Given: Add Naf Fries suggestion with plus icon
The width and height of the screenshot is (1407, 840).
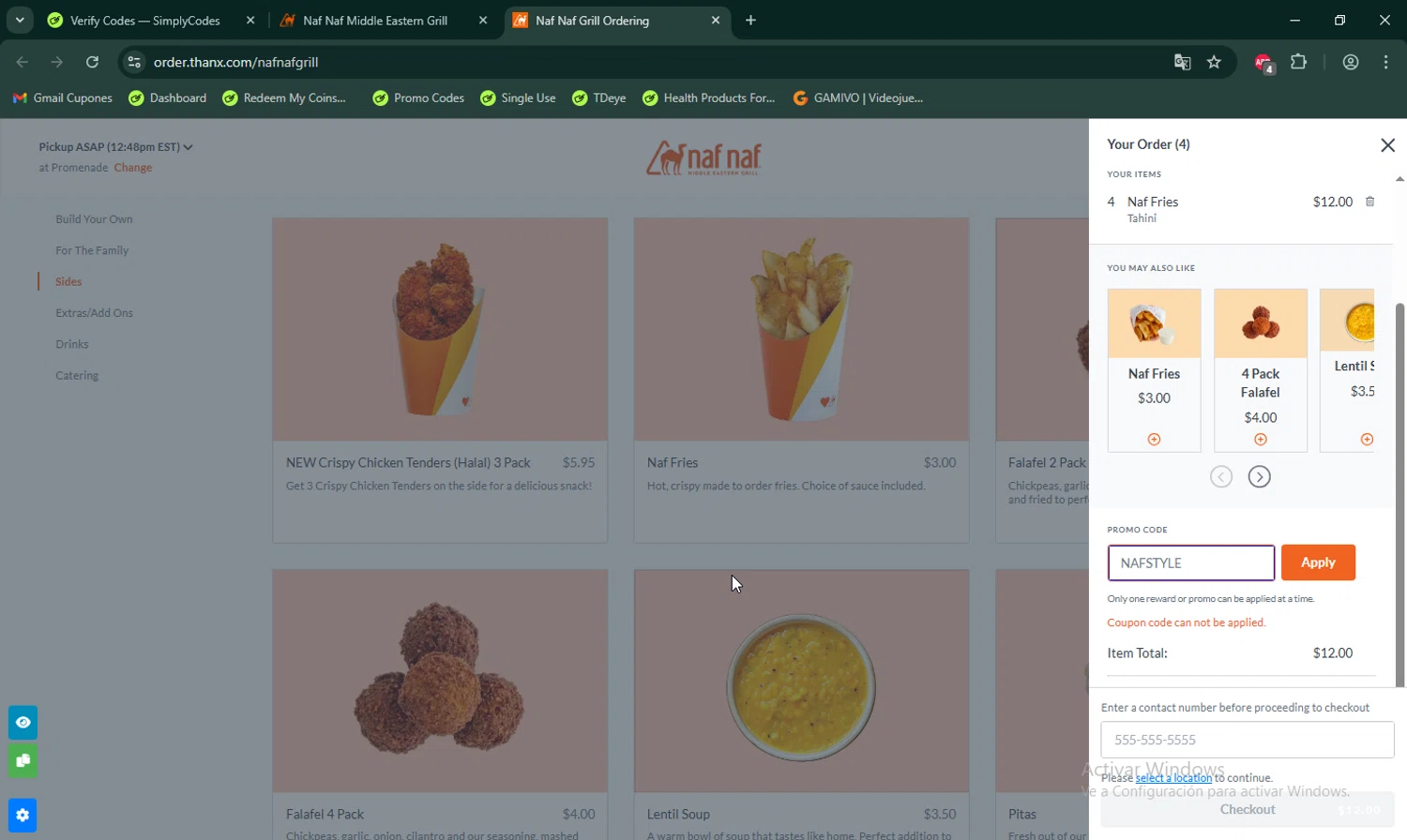Looking at the screenshot, I should [1154, 440].
